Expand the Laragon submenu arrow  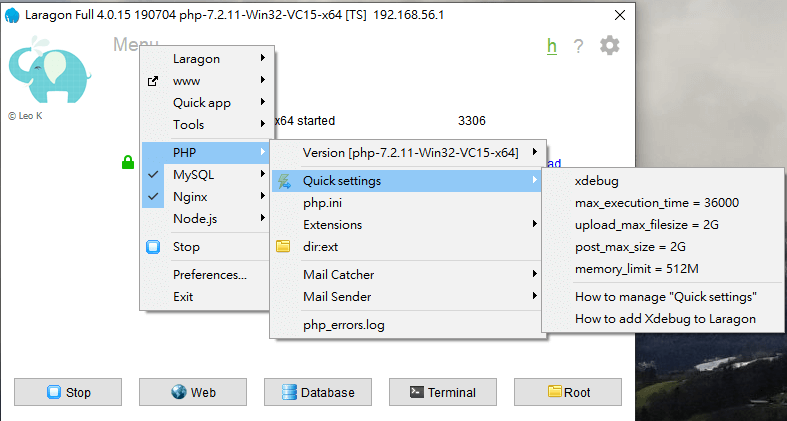[x=263, y=58]
